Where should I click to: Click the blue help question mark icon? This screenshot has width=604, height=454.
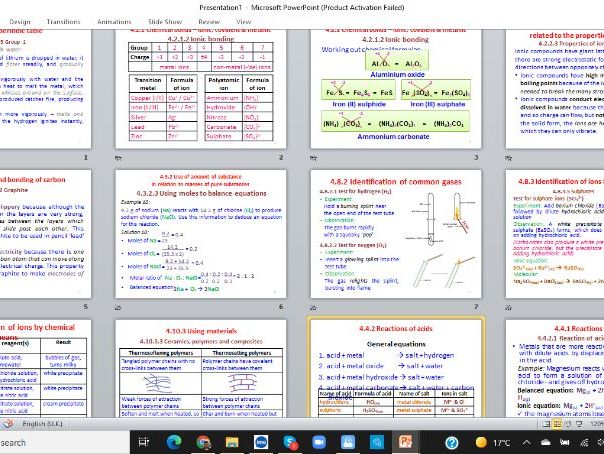[453, 441]
